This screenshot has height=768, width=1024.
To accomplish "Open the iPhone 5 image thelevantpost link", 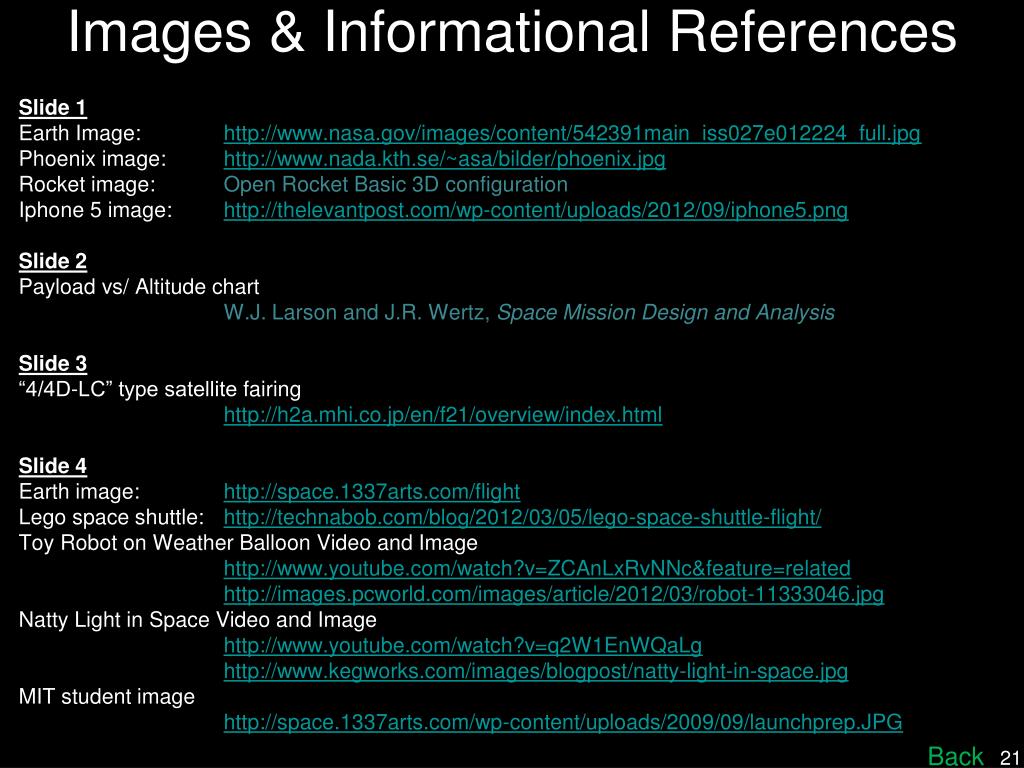I will point(536,210).
